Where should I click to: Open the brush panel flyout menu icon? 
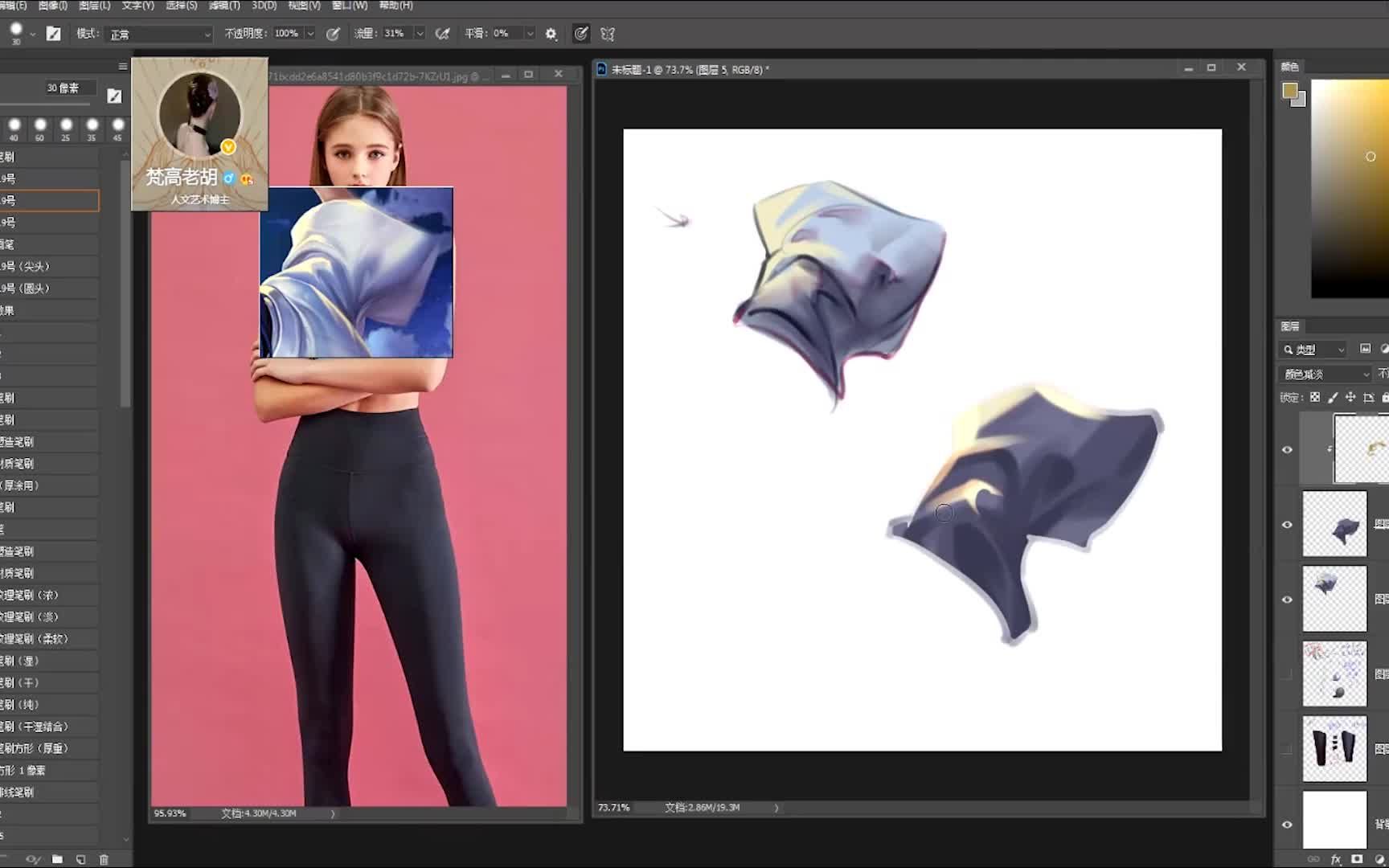122,67
